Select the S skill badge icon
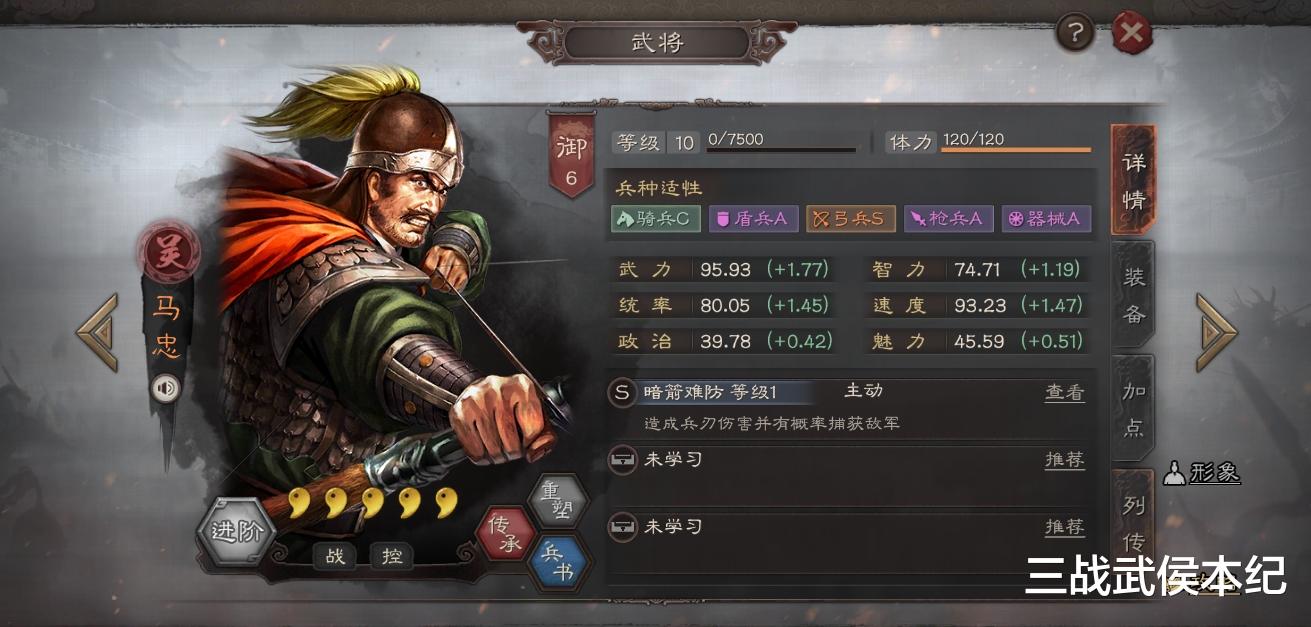This screenshot has width=1311, height=627. 622,393
